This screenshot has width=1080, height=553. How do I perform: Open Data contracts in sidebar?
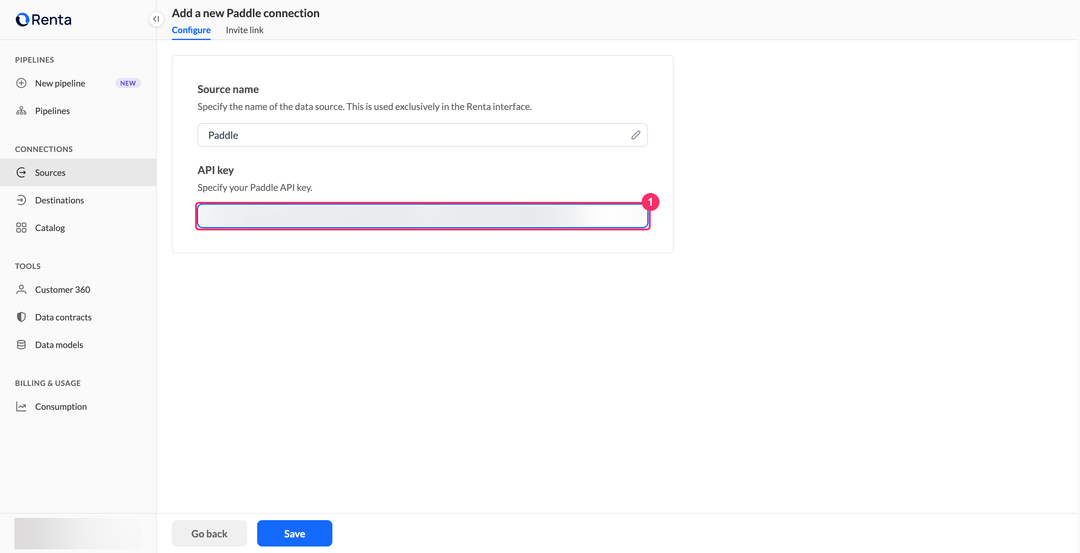click(x=78, y=317)
